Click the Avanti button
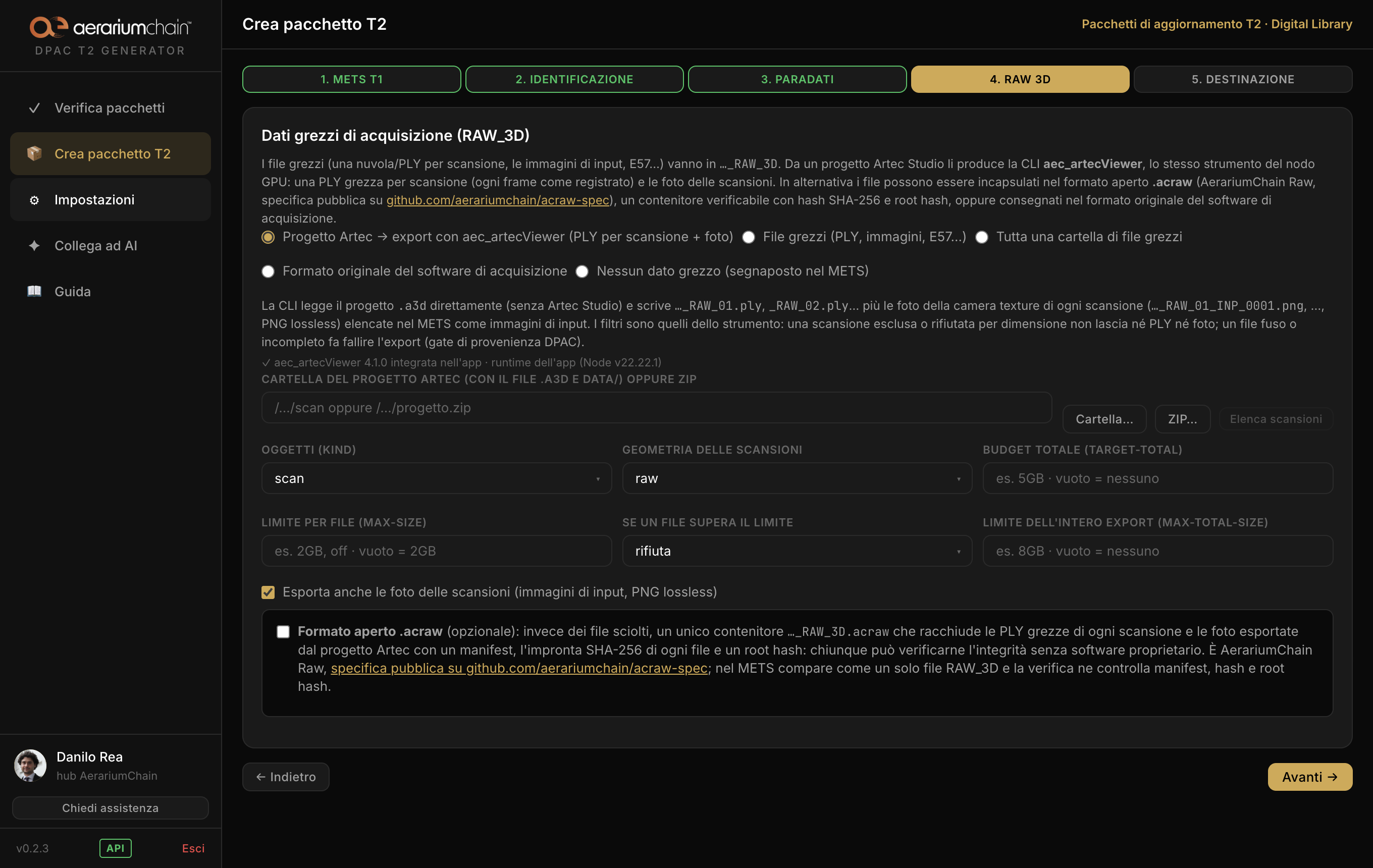This screenshot has width=1373, height=868. (x=1310, y=777)
